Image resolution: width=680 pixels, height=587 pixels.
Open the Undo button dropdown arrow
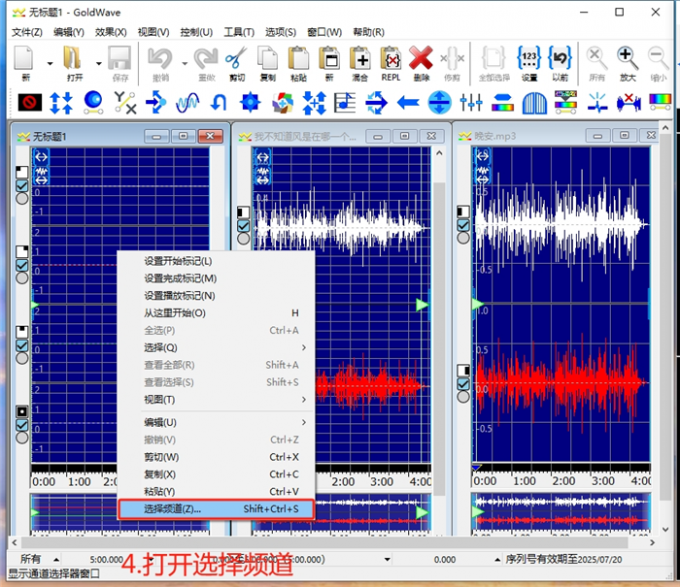click(184, 63)
